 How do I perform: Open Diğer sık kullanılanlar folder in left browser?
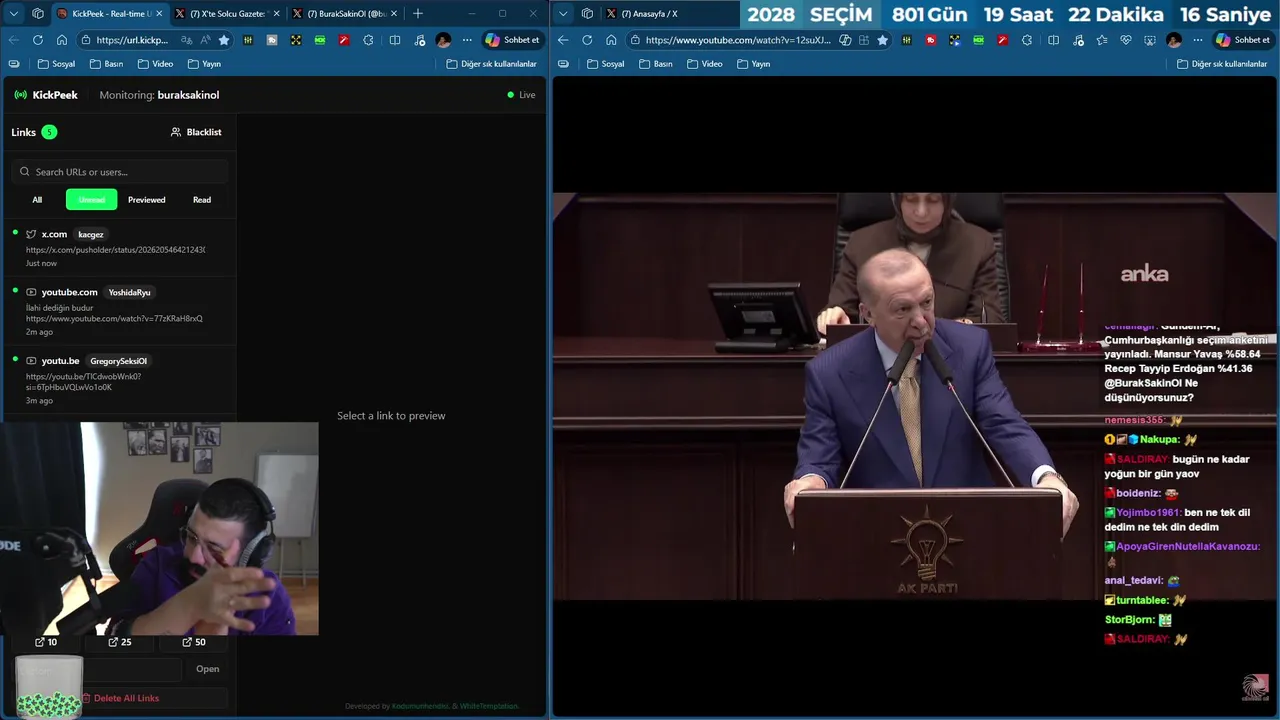click(492, 64)
